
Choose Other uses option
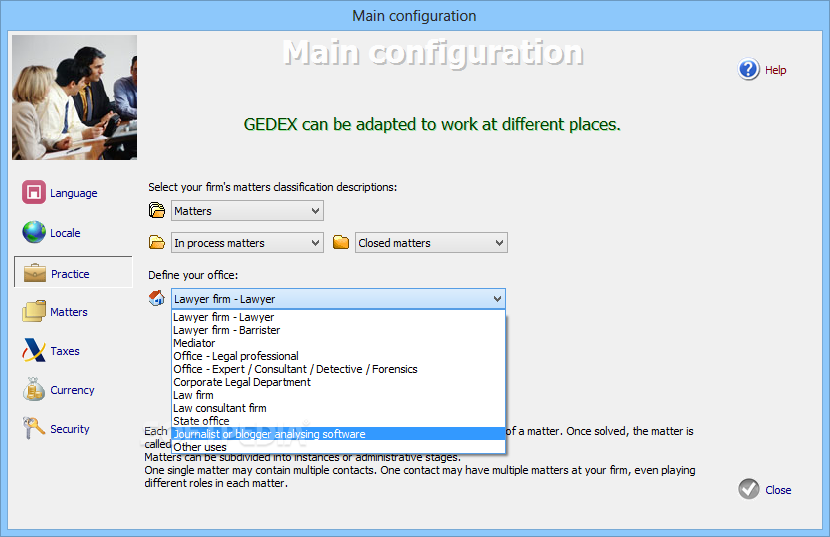point(339,447)
